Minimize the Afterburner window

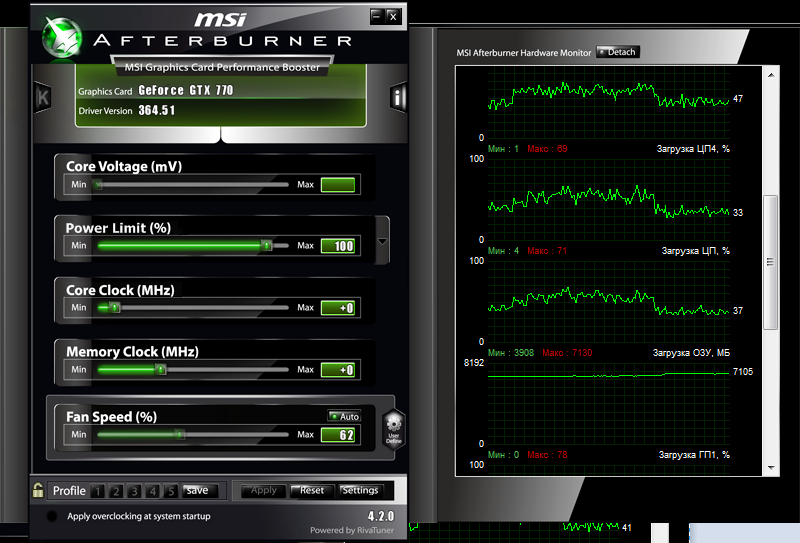(377, 17)
